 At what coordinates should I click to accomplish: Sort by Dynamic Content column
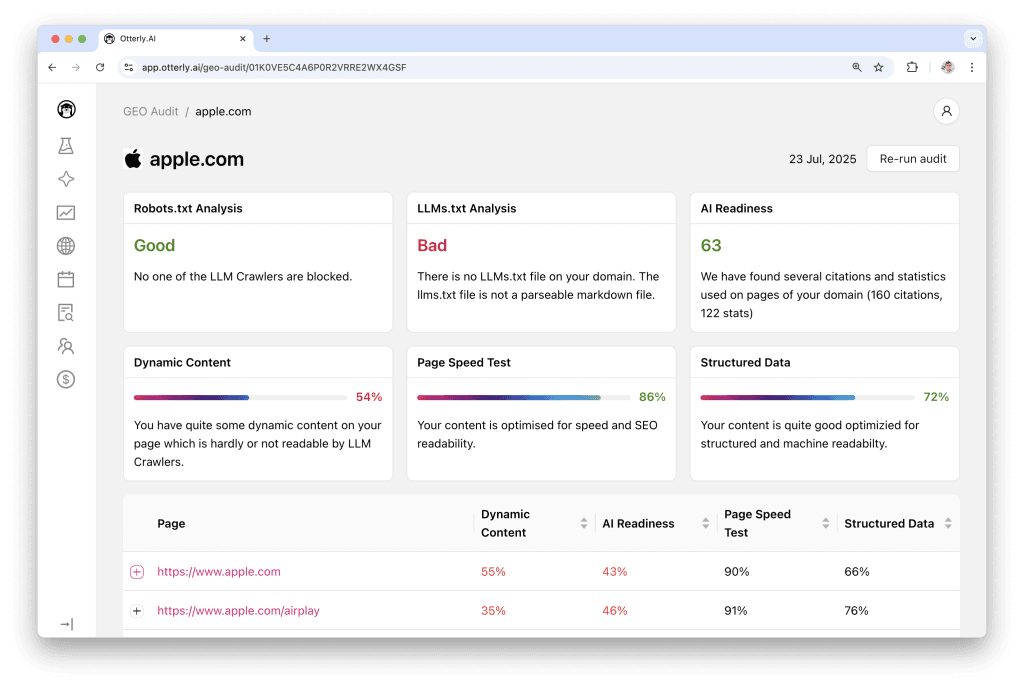pos(584,523)
